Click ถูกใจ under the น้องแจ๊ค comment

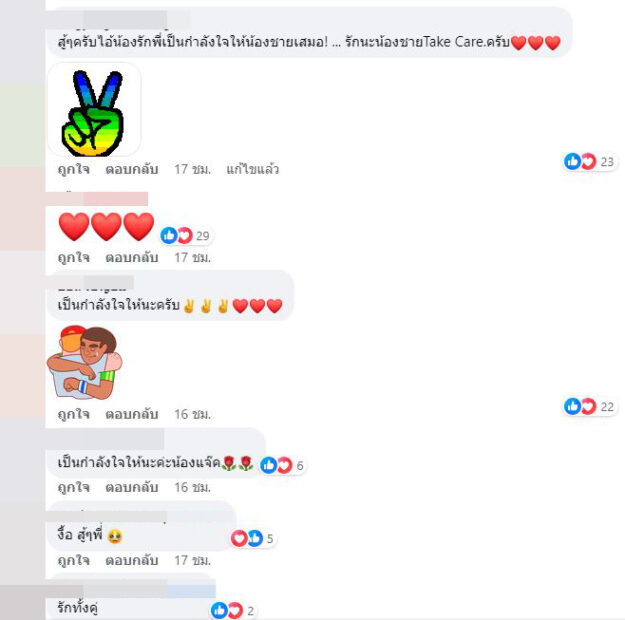click(x=74, y=487)
